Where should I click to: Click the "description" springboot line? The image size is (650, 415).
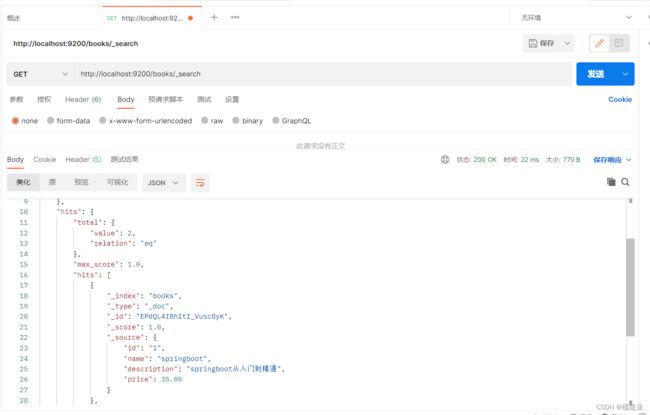(204, 369)
